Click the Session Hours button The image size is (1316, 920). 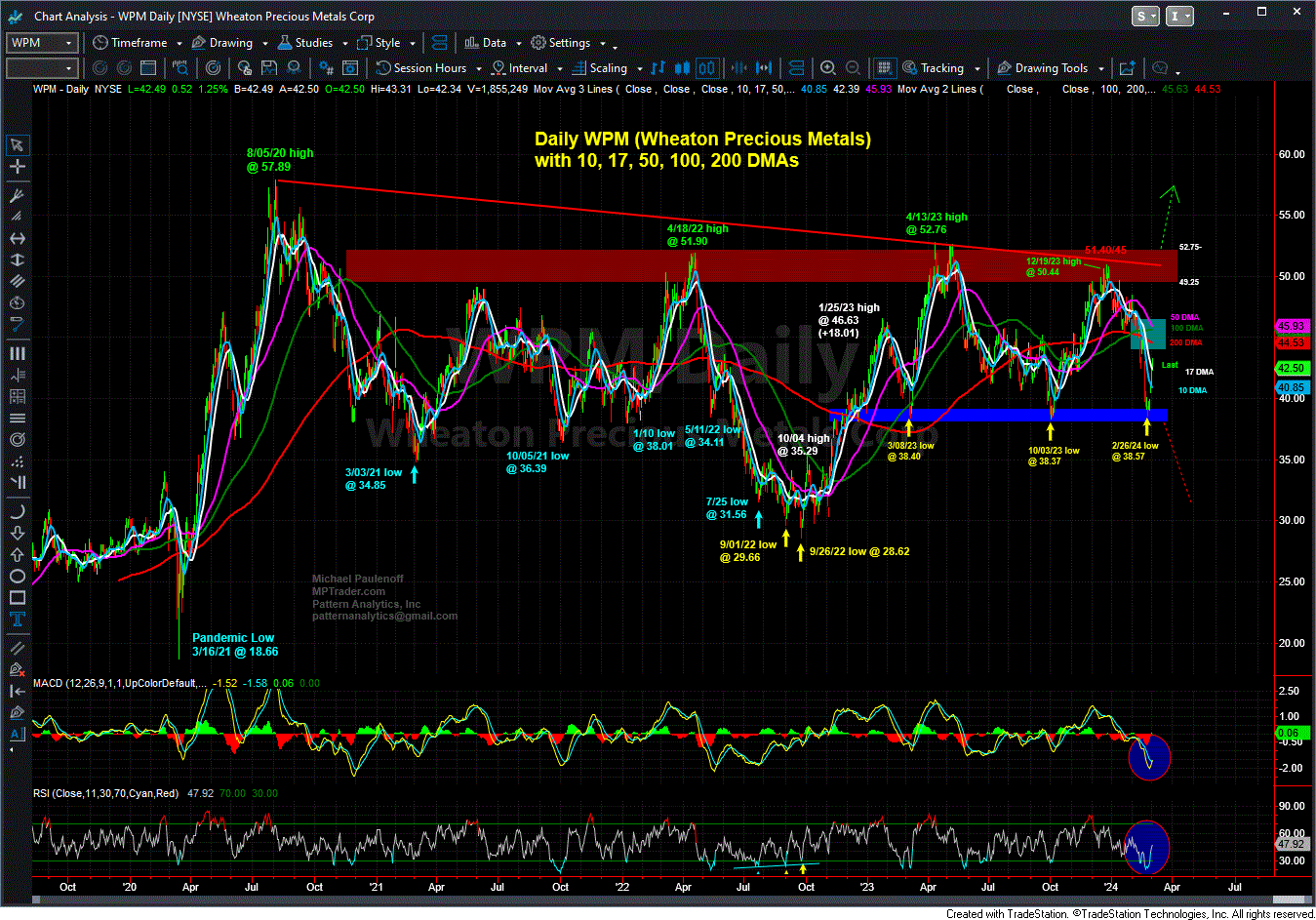coord(421,68)
